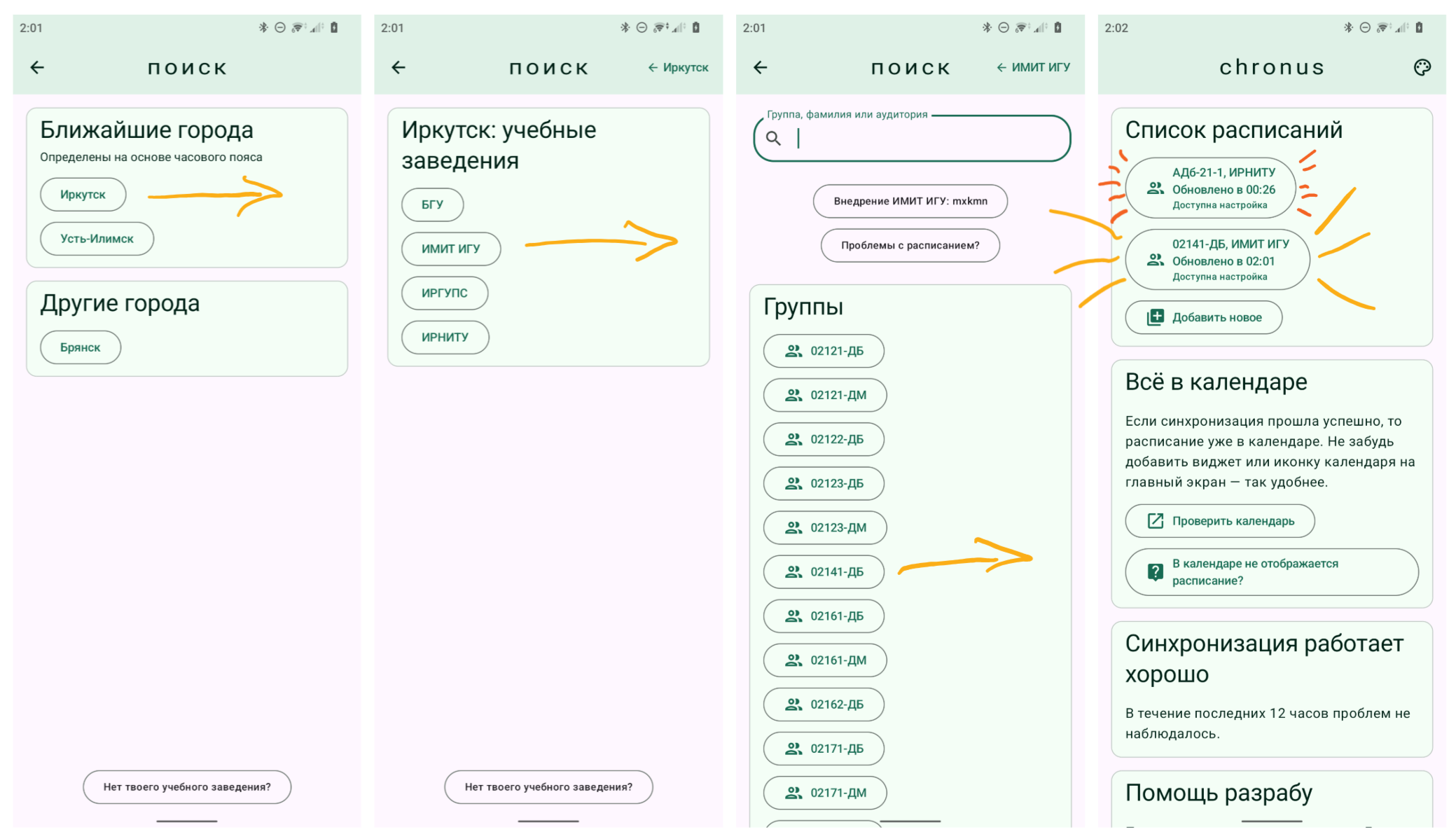1456x839 pixels.
Task: Select group 02141-ДБ from the list
Action: (824, 572)
